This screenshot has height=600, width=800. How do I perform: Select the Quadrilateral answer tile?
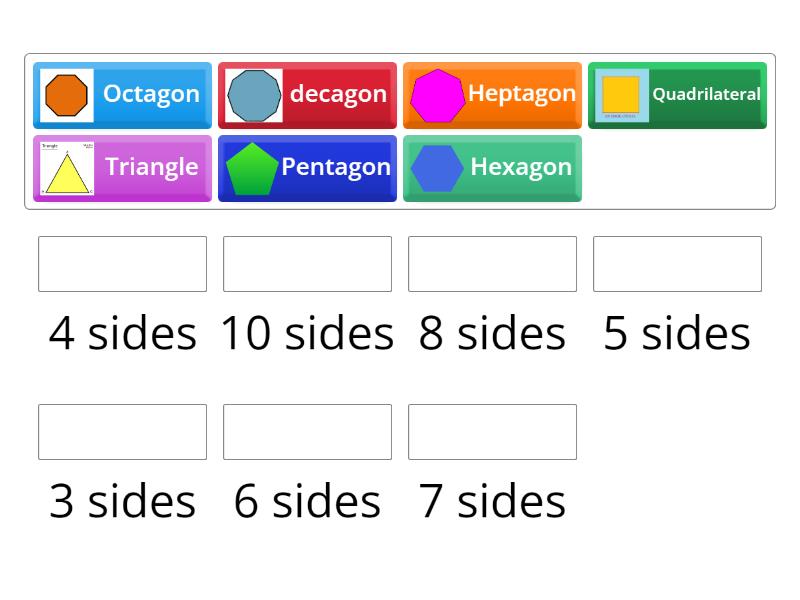point(677,95)
